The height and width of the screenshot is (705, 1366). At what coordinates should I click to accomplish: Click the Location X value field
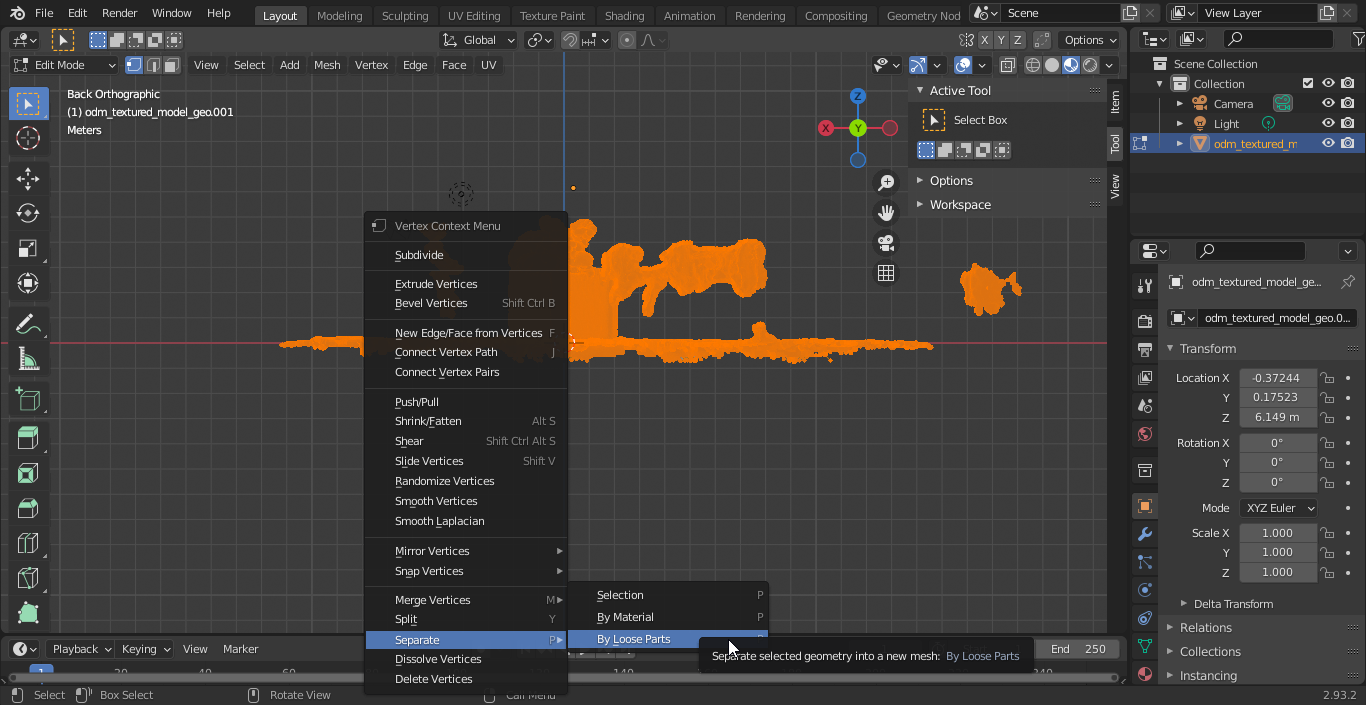(x=1277, y=378)
